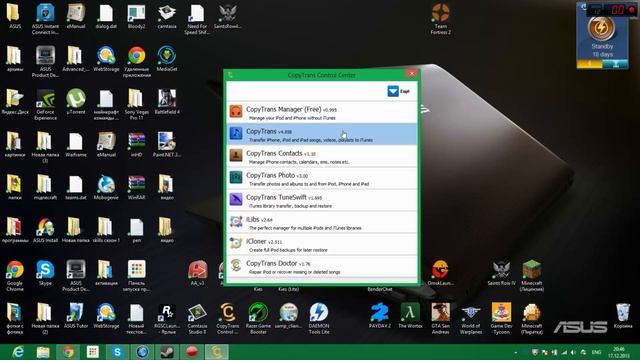This screenshot has height=360, width=640.
Task: Select The Wortex desktop icon
Action: tap(410, 316)
